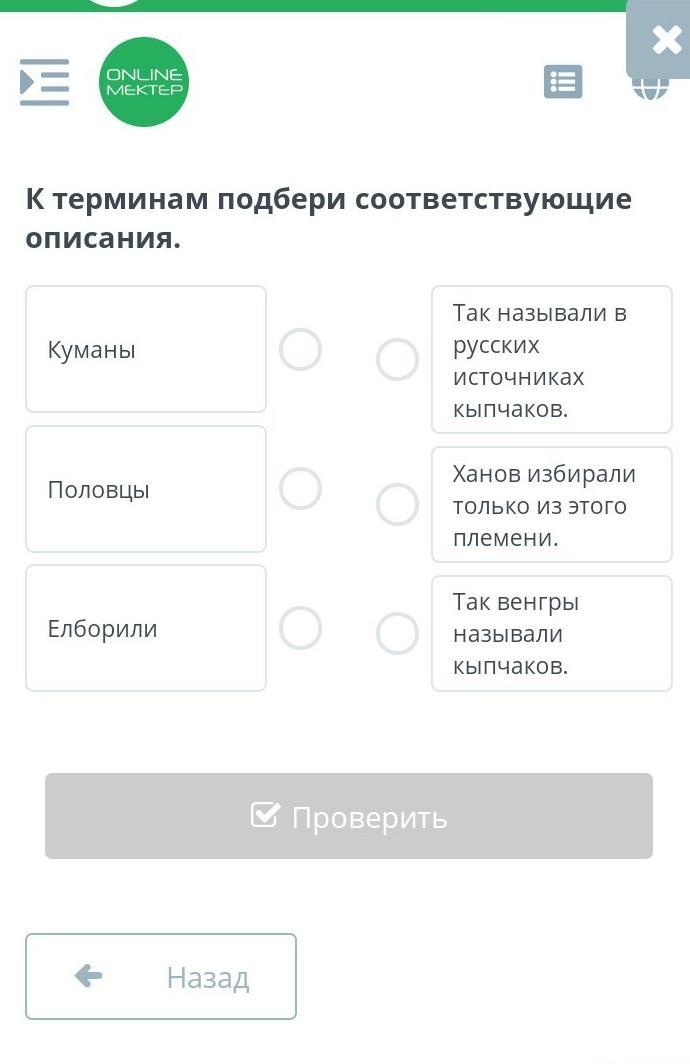
Task: Select the radio button beside Елборили
Action: (301, 628)
